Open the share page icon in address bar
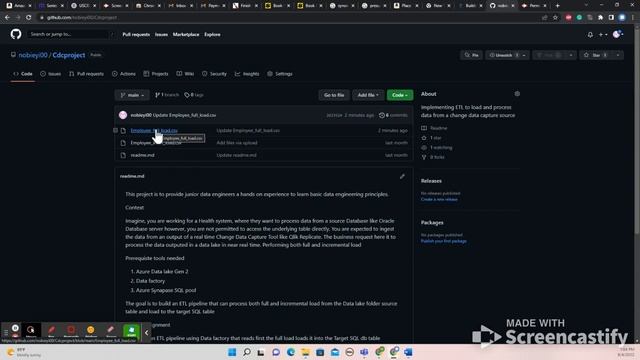This screenshot has height=360, width=640. click(544, 18)
